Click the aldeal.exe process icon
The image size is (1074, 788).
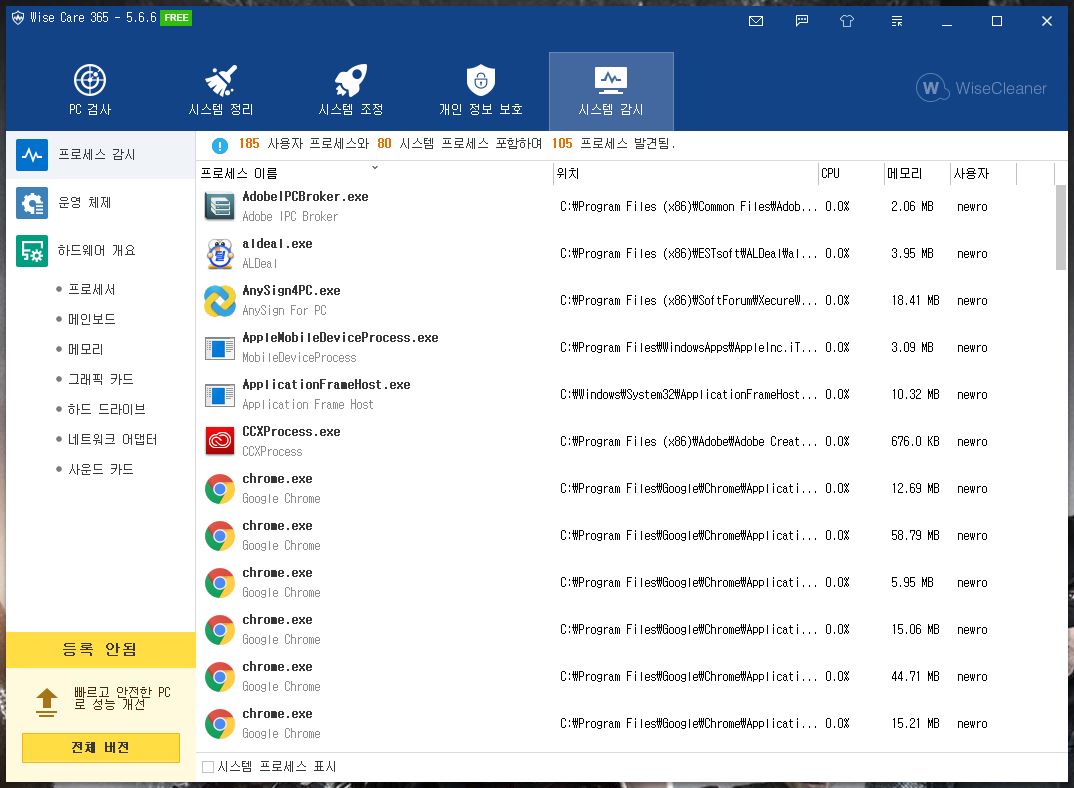click(x=220, y=254)
